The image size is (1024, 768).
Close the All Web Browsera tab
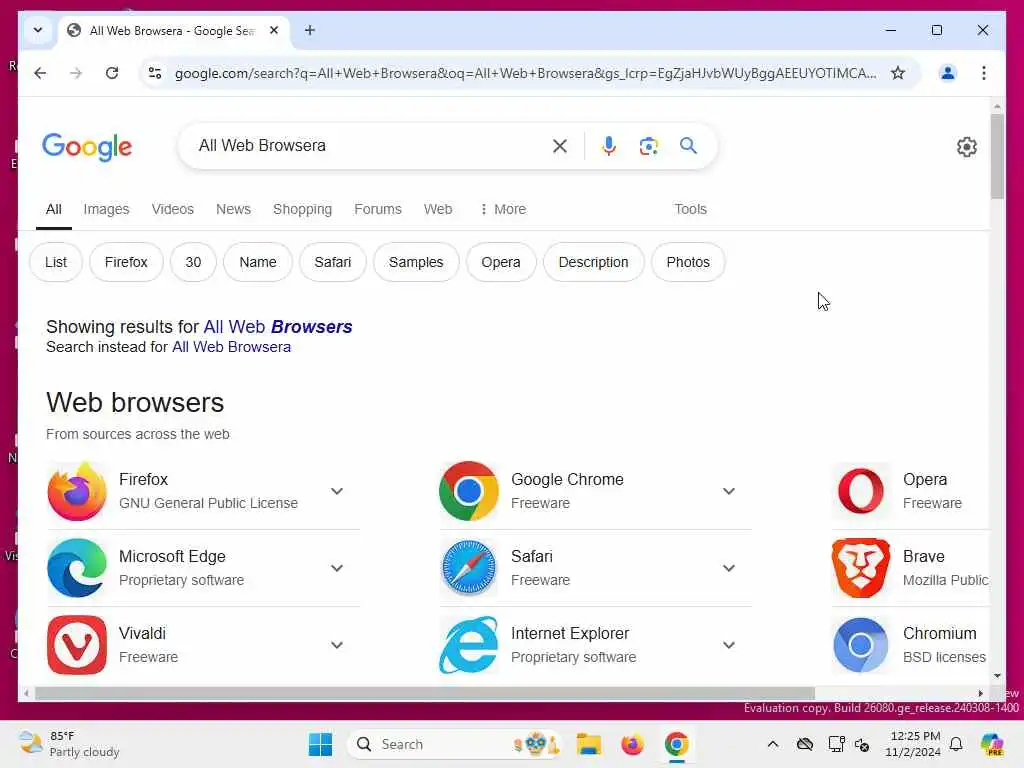point(274,31)
